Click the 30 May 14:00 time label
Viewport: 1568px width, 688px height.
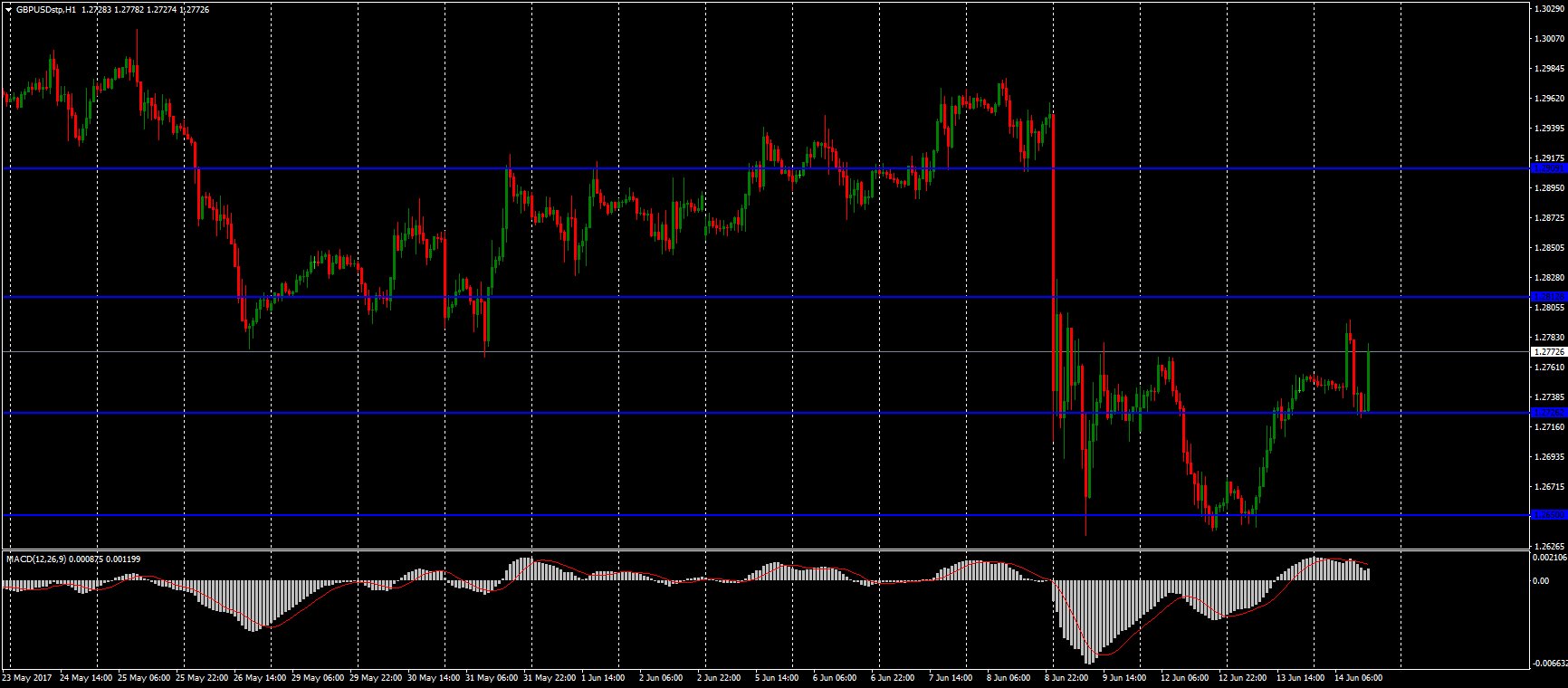(435, 678)
